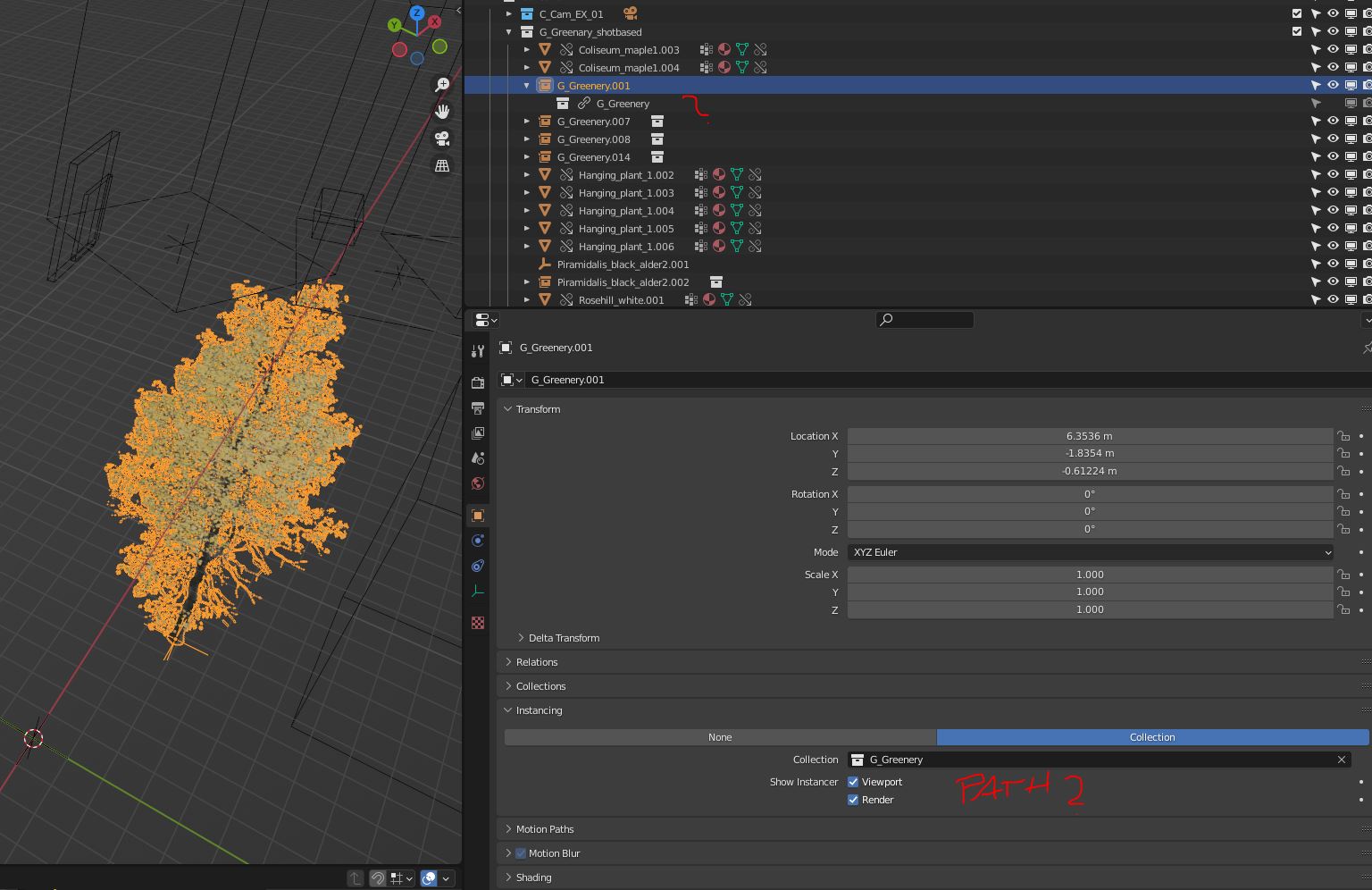This screenshot has height=890, width=1372.
Task: Hide G_Greenery.001 with its eye icon
Action: pyautogui.click(x=1333, y=85)
